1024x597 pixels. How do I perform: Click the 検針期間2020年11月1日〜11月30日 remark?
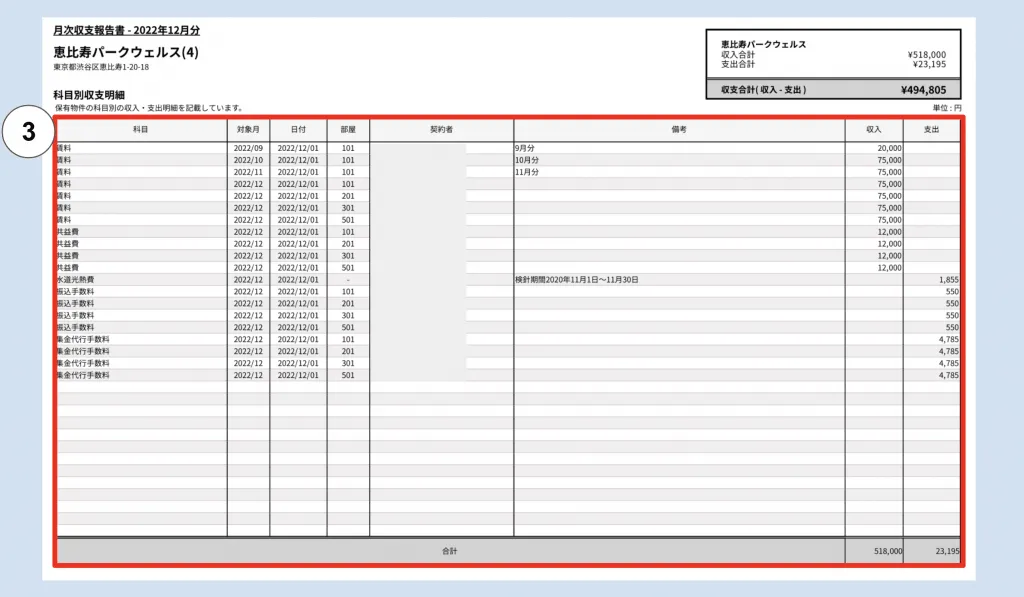[577, 280]
